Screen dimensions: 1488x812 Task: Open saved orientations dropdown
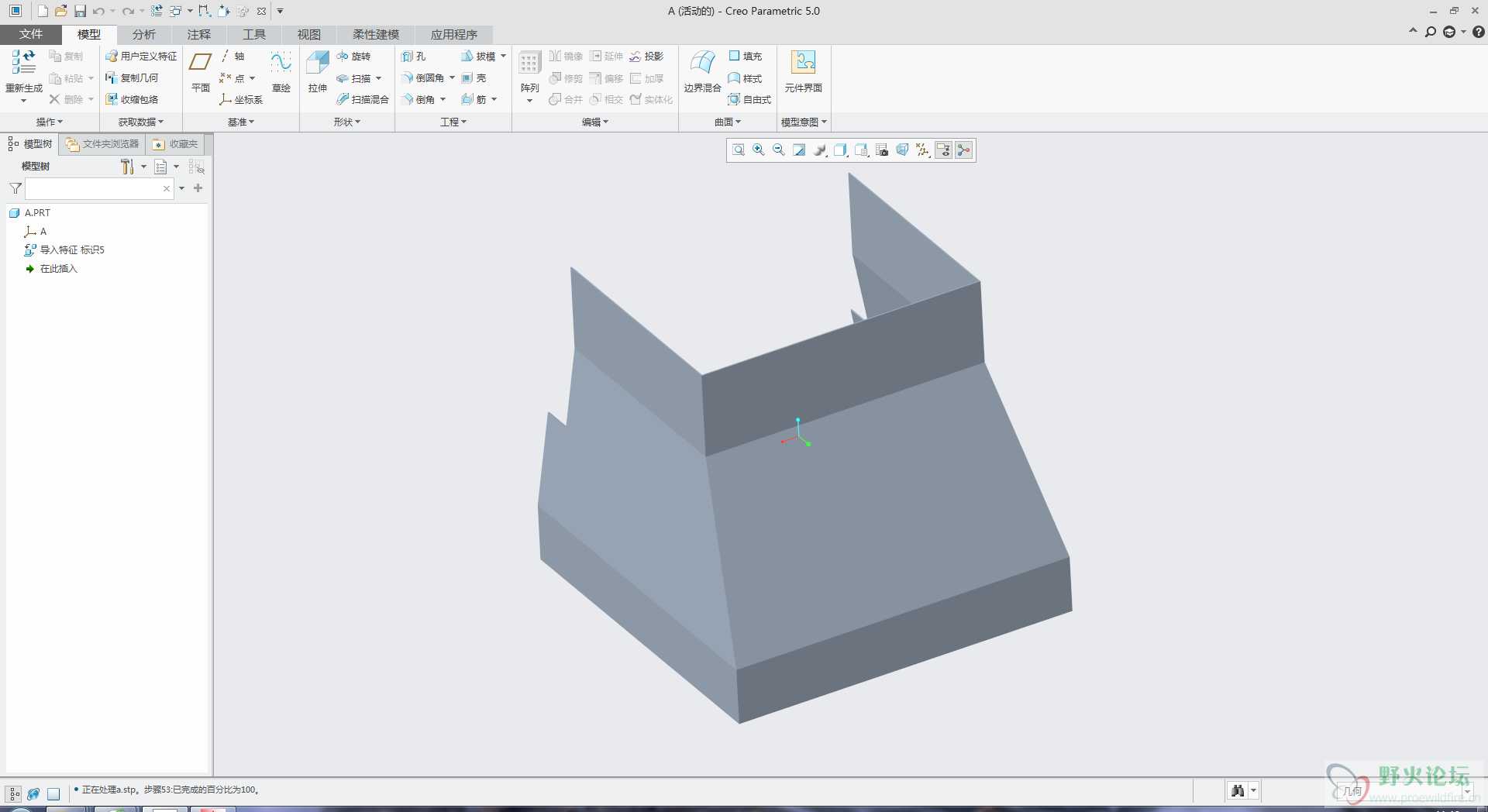[x=862, y=150]
